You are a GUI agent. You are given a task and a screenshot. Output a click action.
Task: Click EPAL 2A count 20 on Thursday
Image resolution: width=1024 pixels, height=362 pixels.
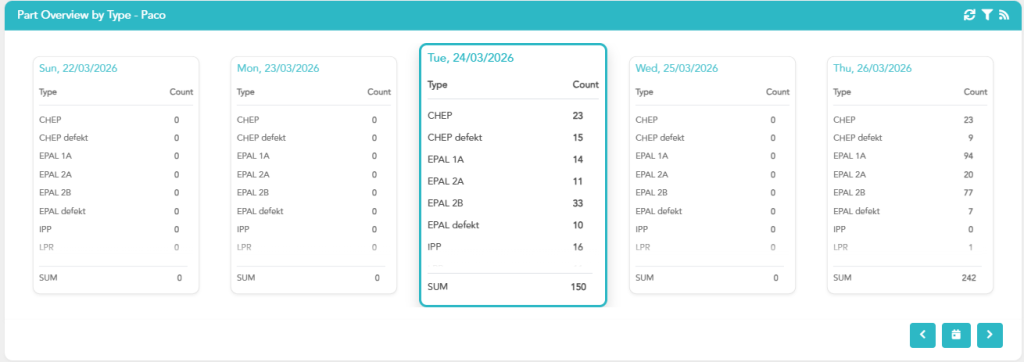click(x=968, y=174)
